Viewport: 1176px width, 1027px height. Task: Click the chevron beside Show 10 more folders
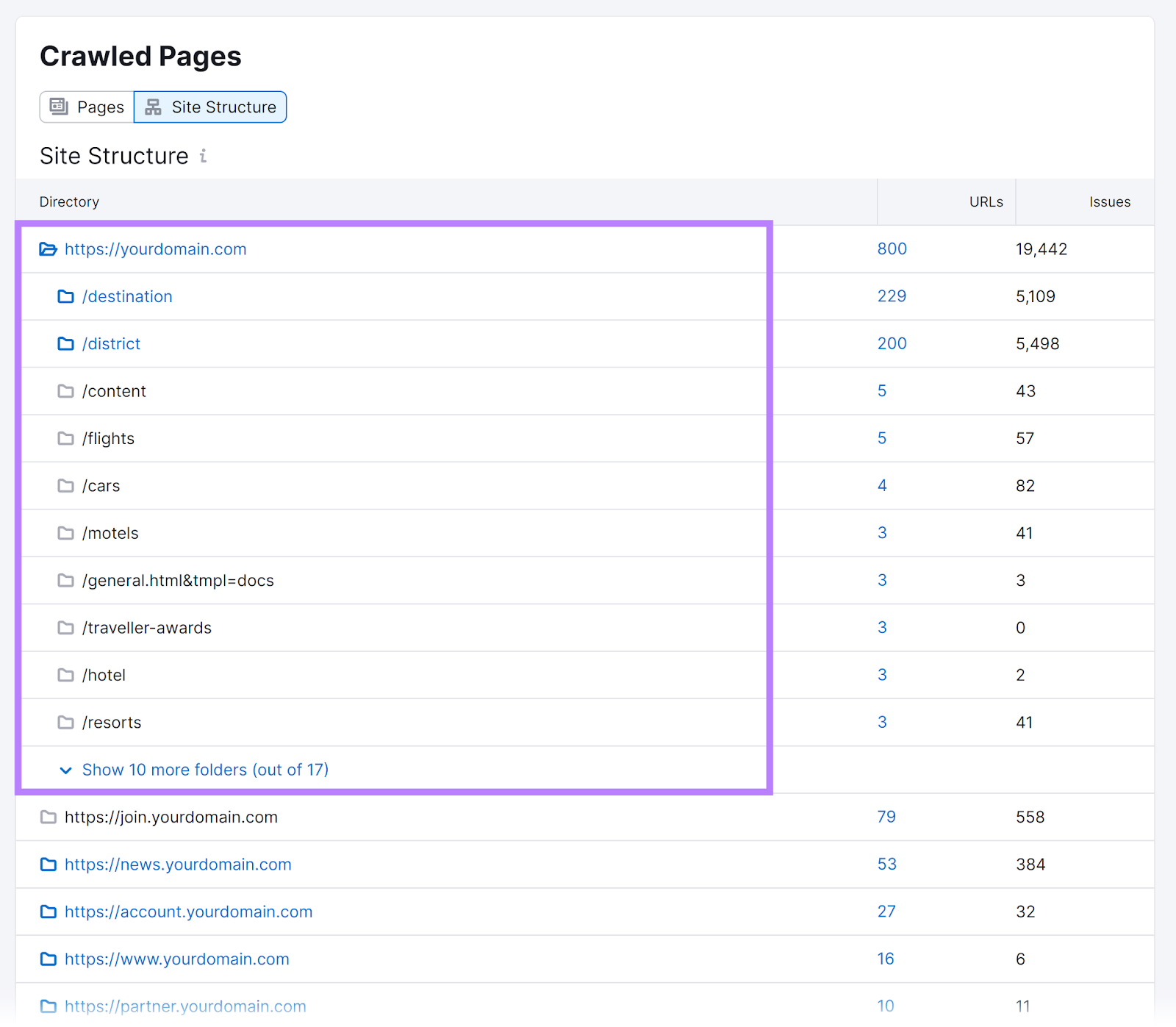66,770
